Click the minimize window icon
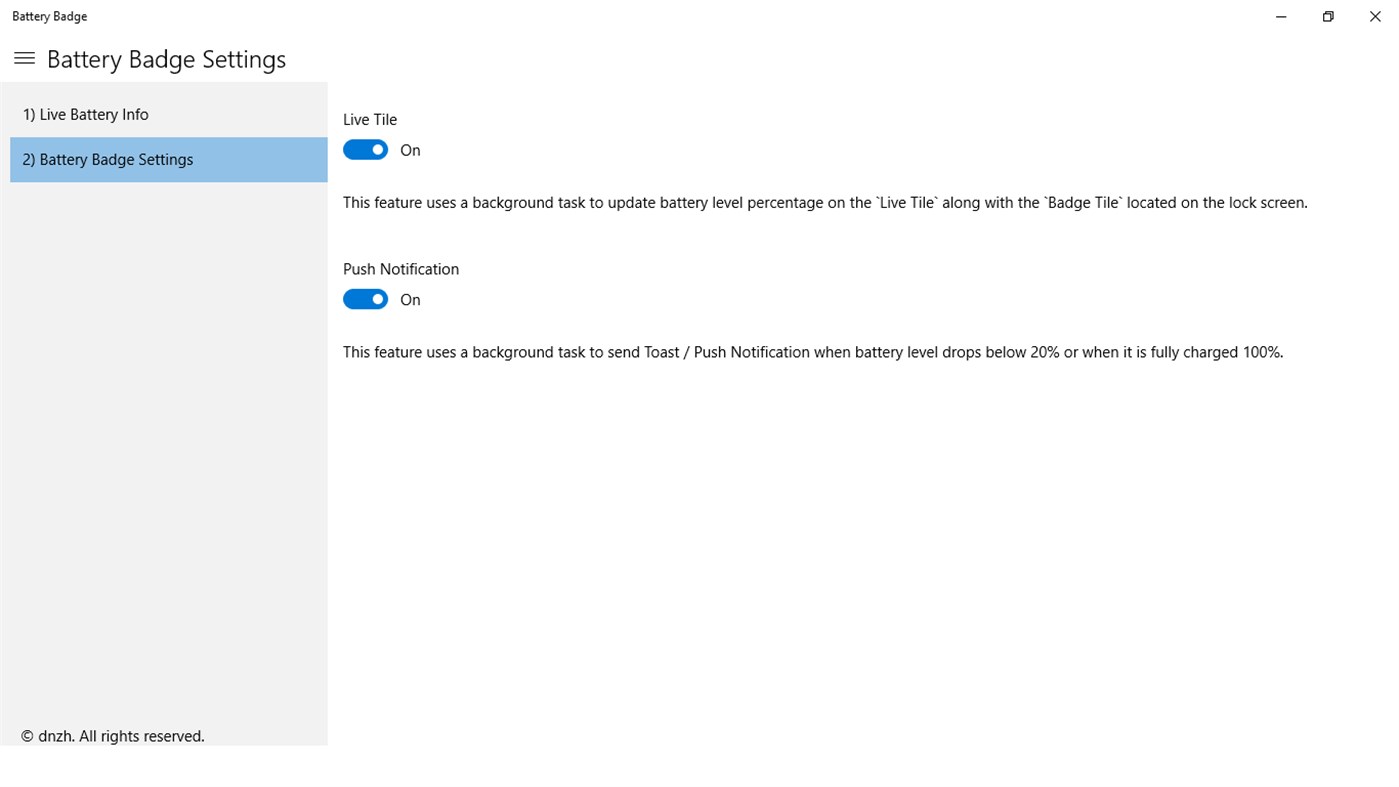This screenshot has width=1399, height=787. point(1281,16)
